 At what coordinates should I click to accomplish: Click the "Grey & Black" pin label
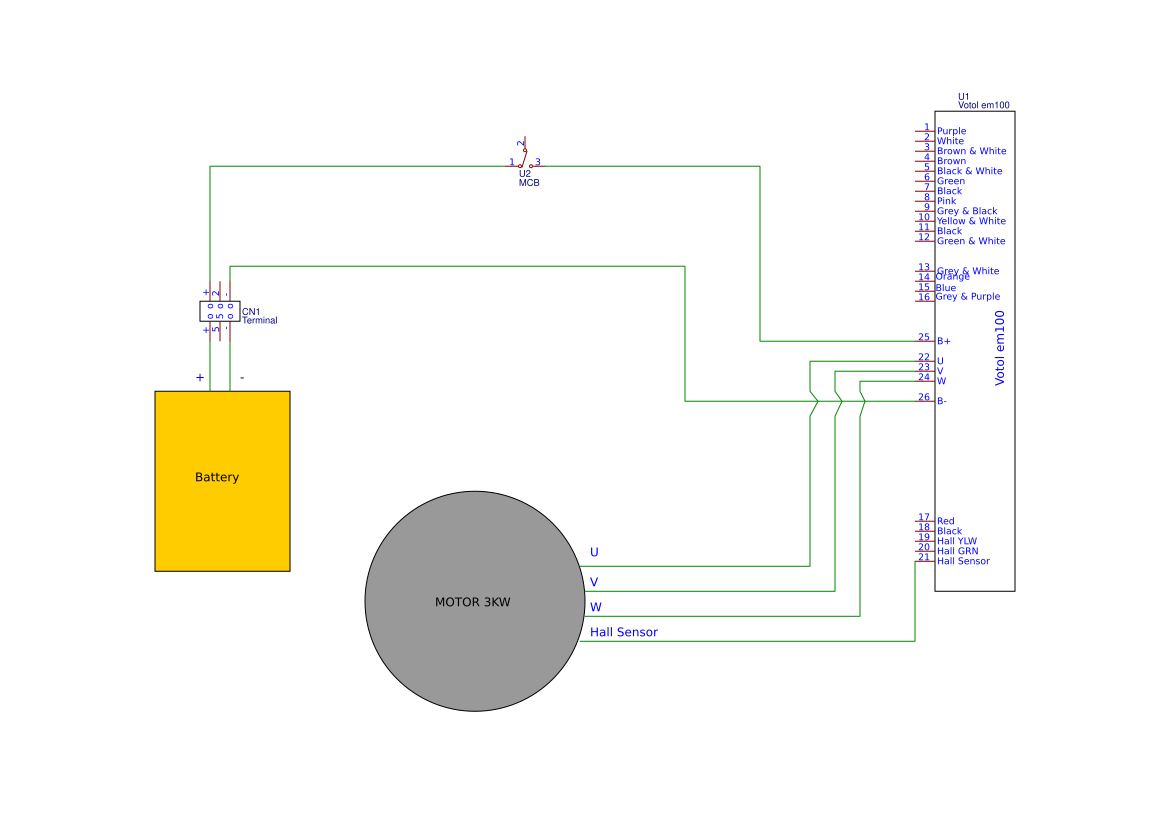(967, 212)
